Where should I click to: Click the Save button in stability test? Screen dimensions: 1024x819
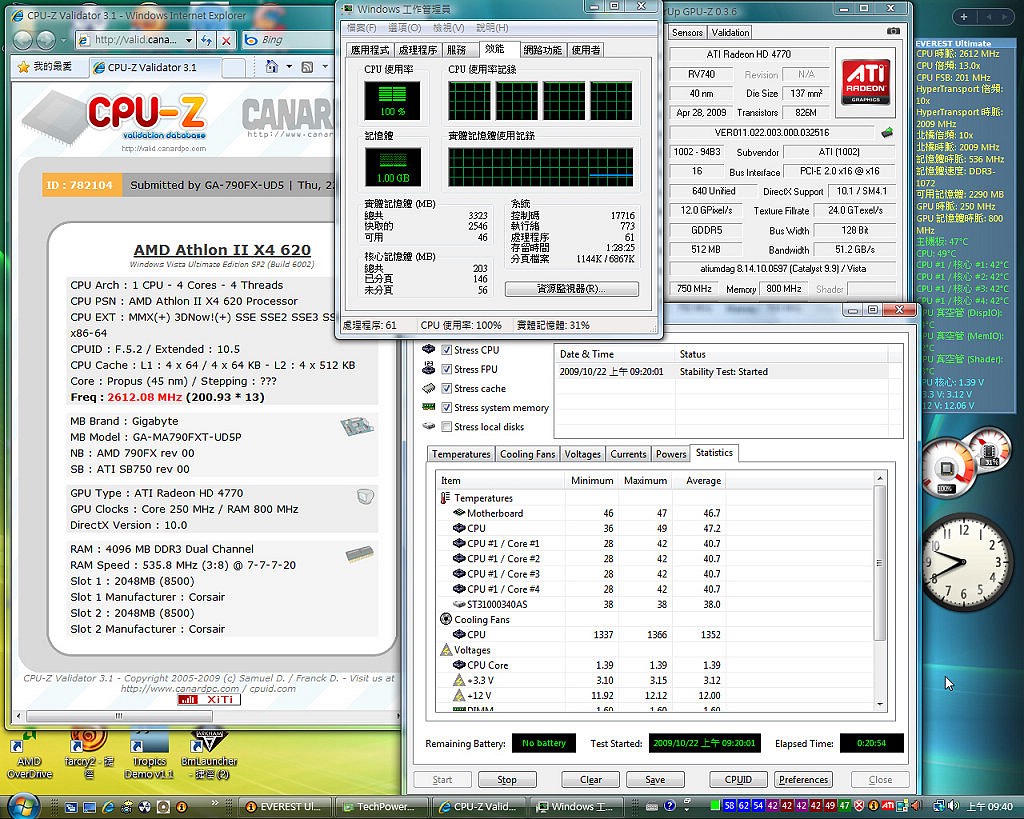(x=655, y=779)
